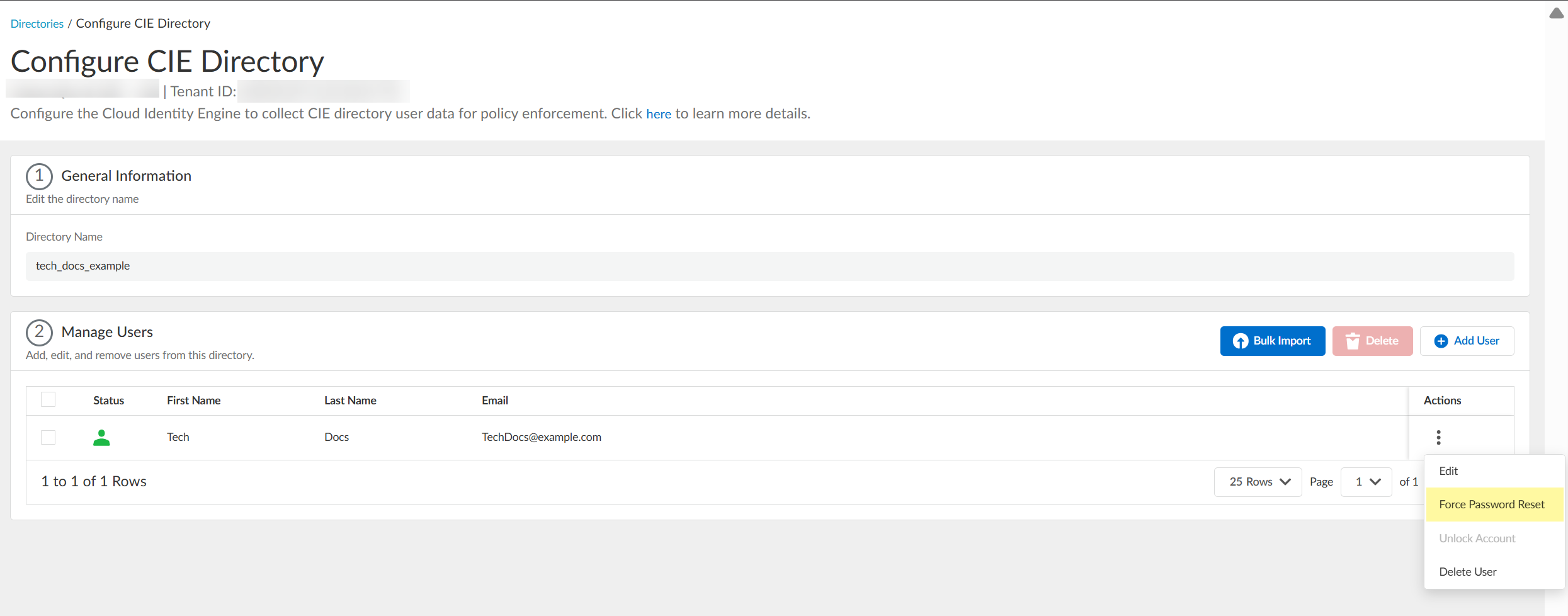Toggle the select-all users checkbox

(48, 400)
